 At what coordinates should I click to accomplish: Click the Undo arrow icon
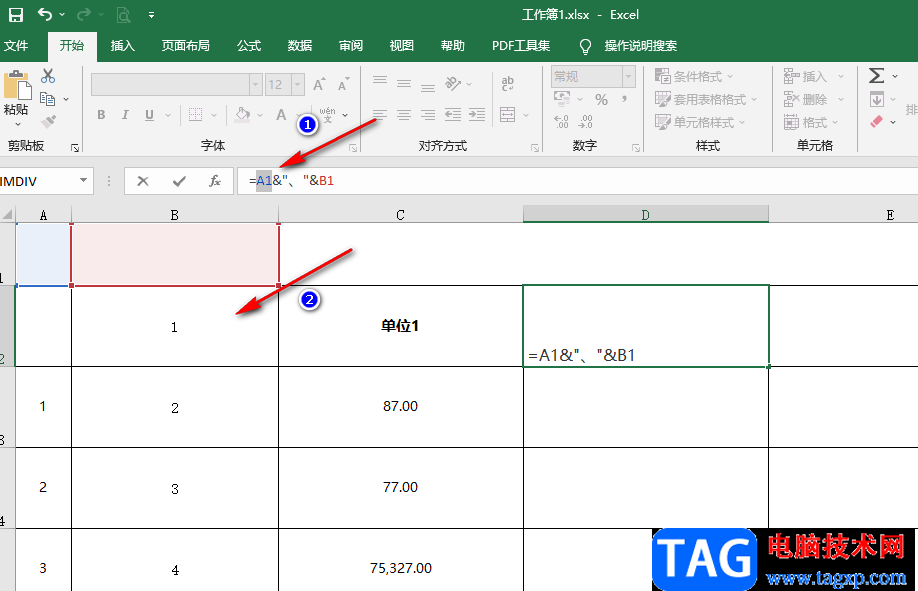[45, 15]
